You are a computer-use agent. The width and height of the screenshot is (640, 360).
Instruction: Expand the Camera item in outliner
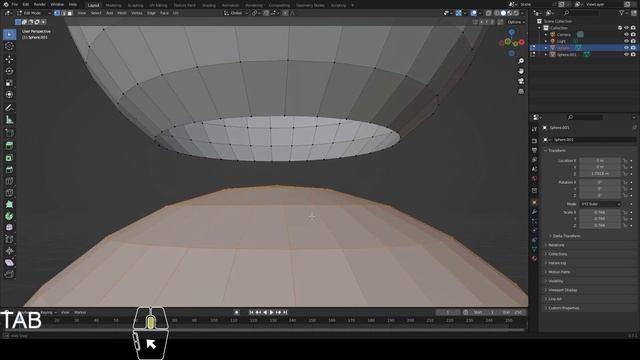coord(546,35)
